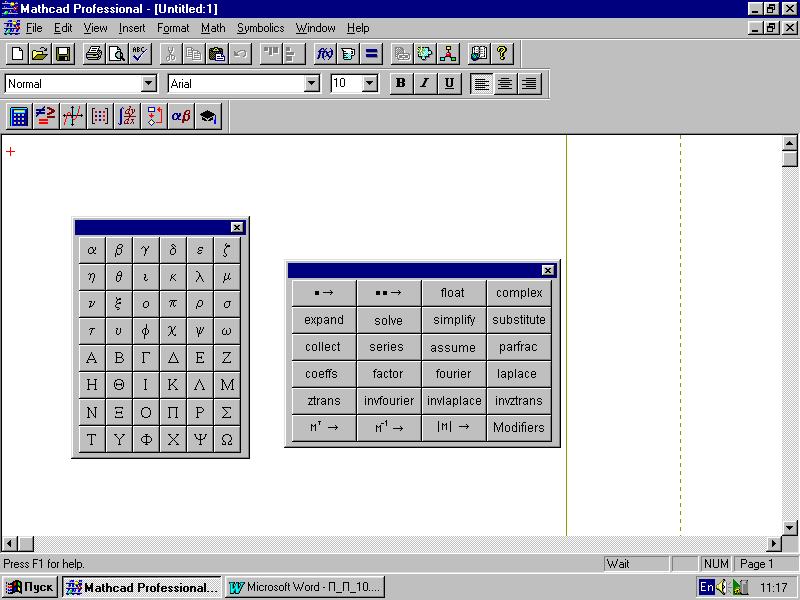Click the solve keyword button
The height and width of the screenshot is (600, 800).
tap(389, 320)
